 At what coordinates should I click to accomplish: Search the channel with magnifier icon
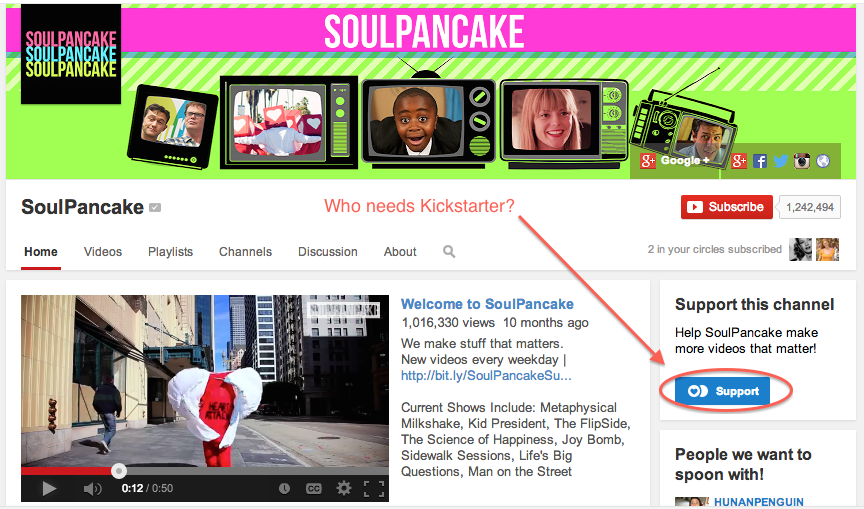(x=449, y=252)
